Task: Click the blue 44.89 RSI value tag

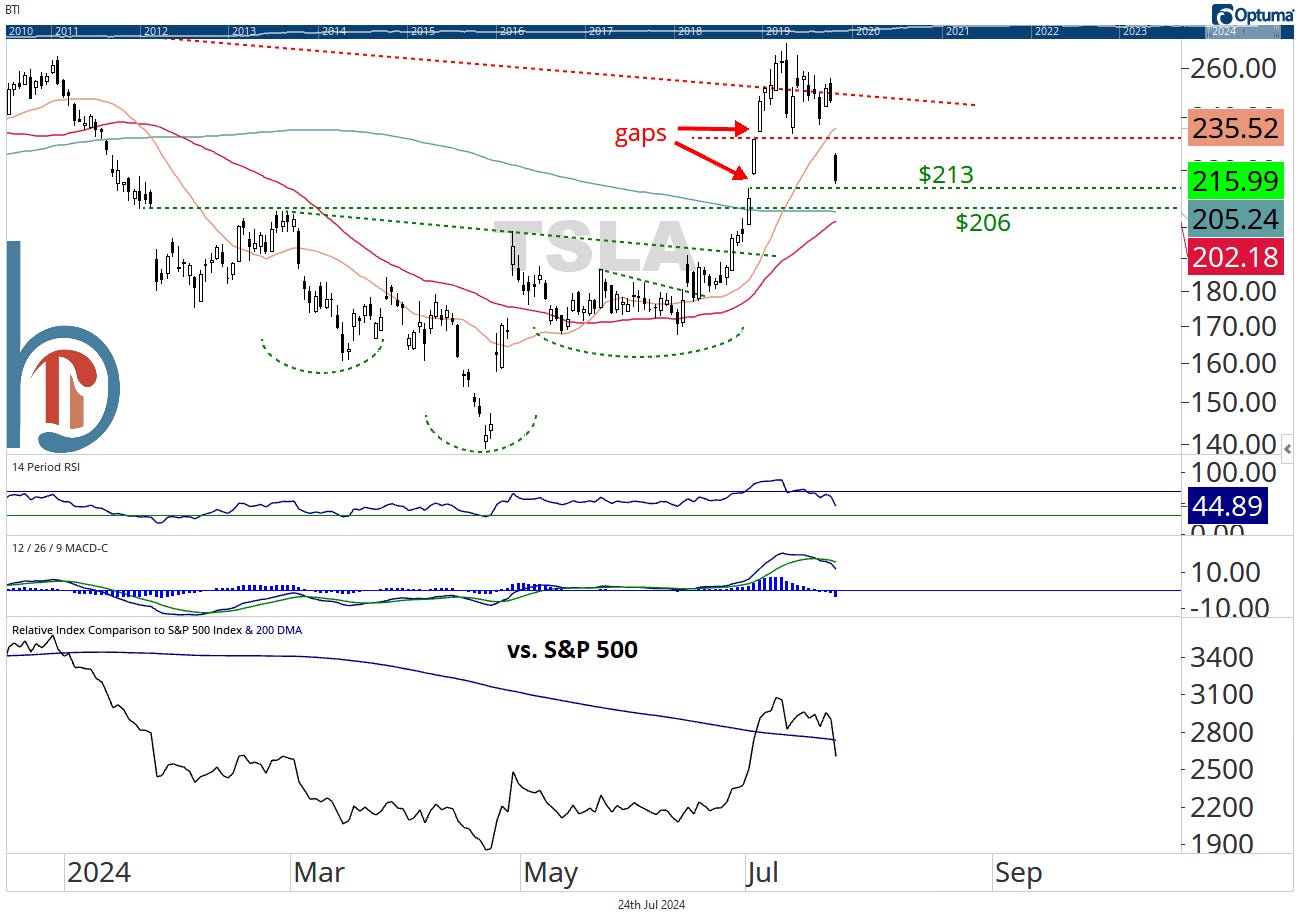Action: [x=1227, y=505]
